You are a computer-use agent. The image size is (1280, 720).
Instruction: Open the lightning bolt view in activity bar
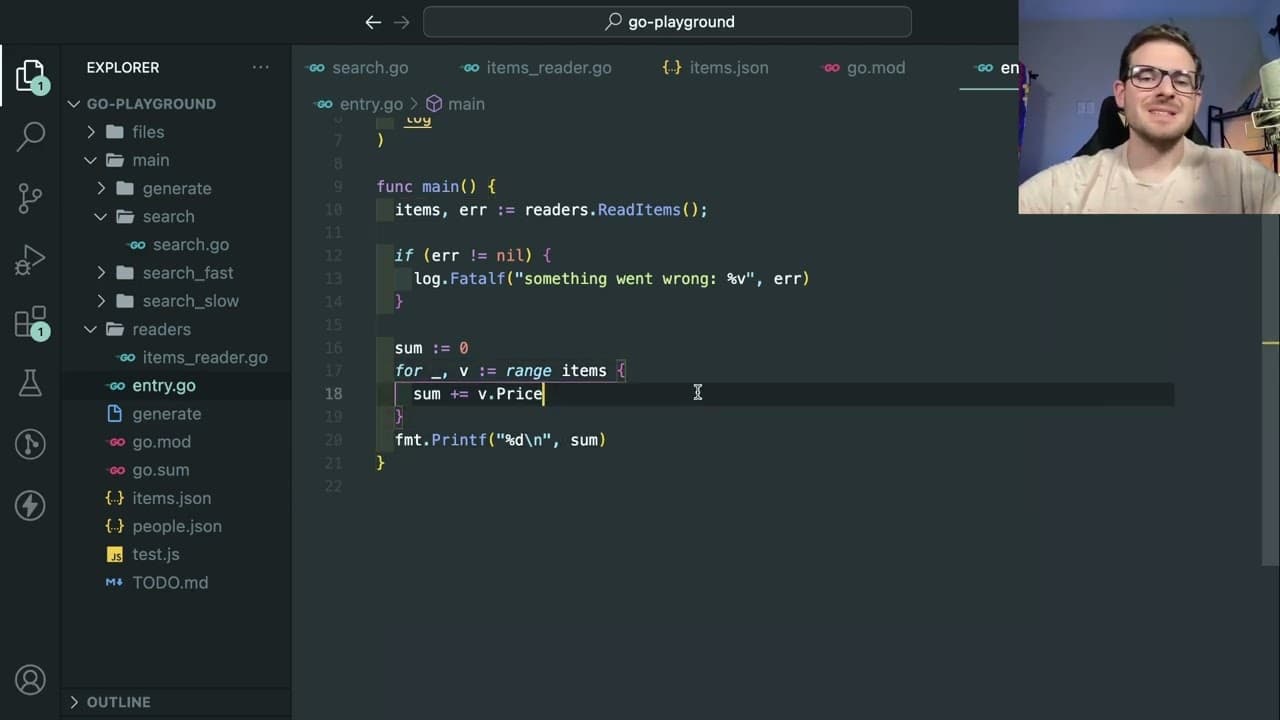pos(30,505)
